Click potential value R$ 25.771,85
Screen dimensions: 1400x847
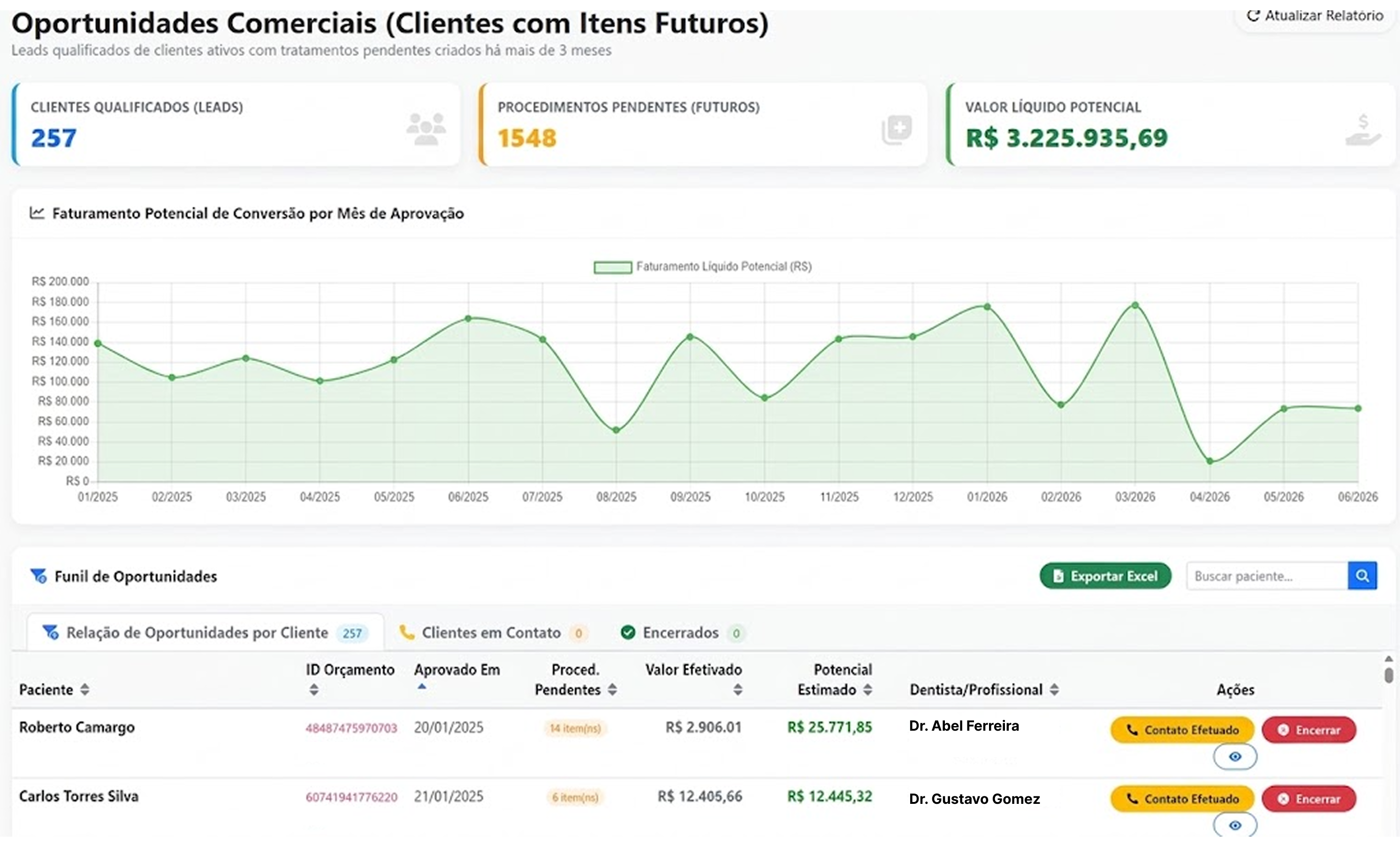coord(829,727)
